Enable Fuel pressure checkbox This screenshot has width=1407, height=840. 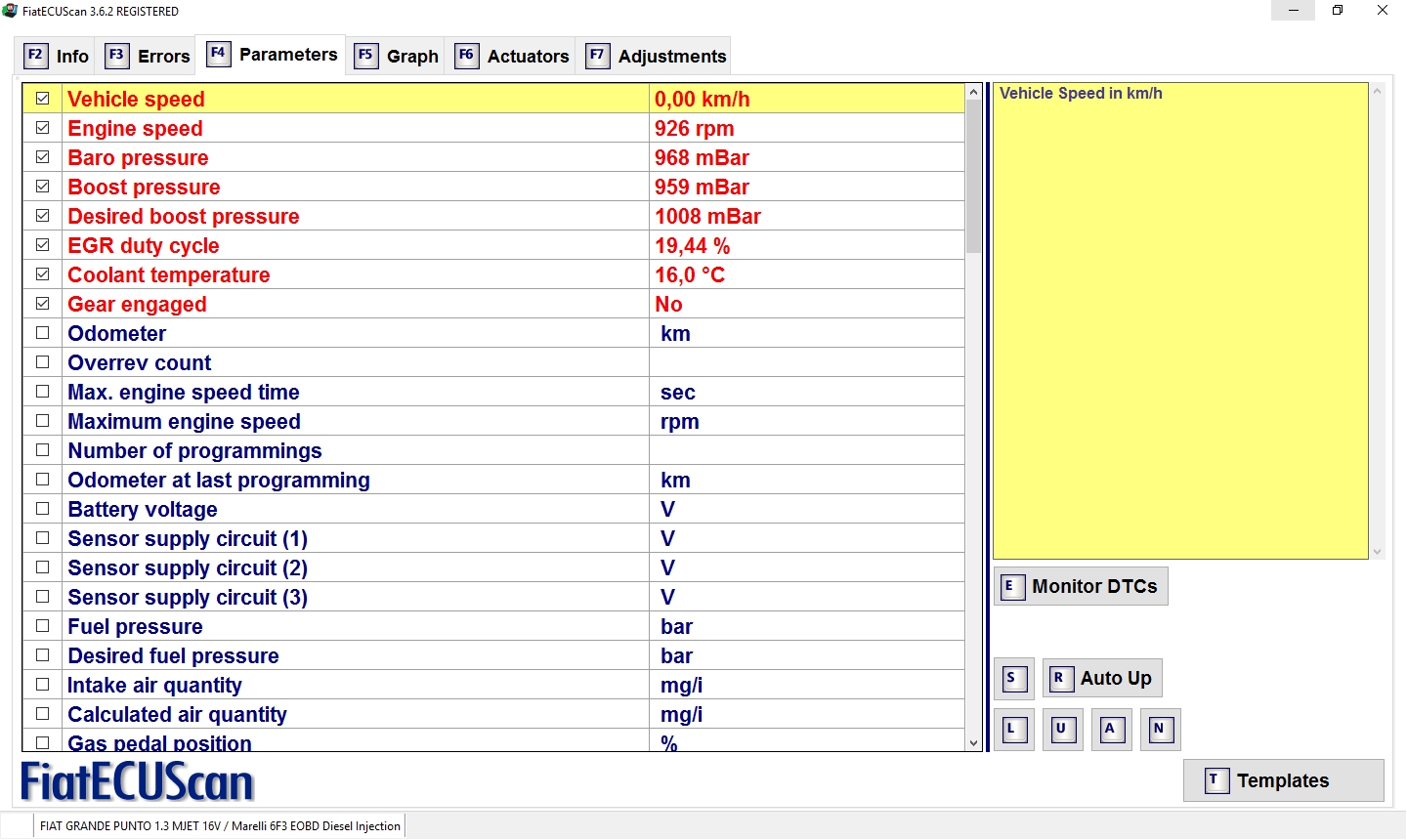(43, 626)
